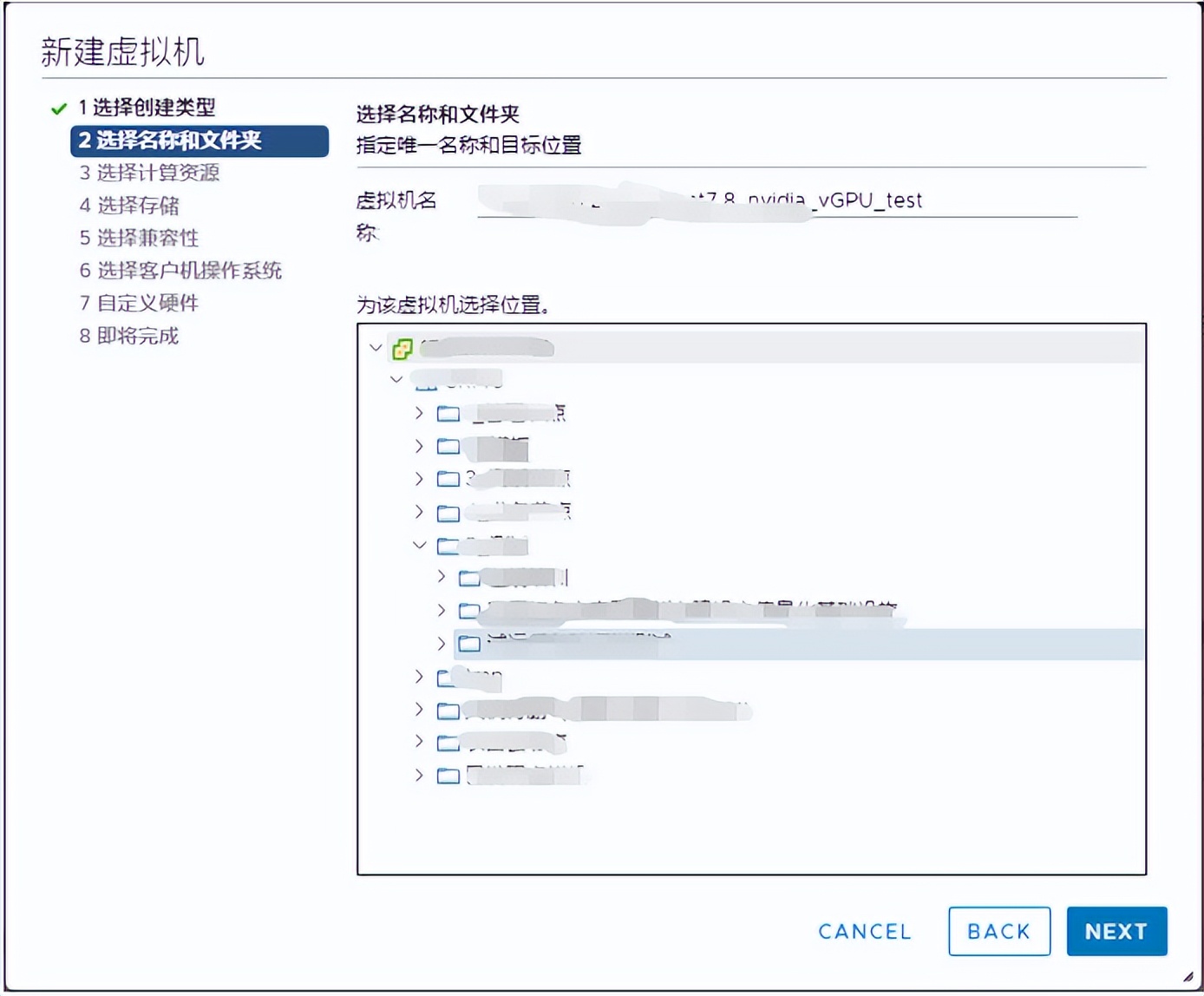
Task: Collapse the vCenter root tree node
Action: (376, 348)
